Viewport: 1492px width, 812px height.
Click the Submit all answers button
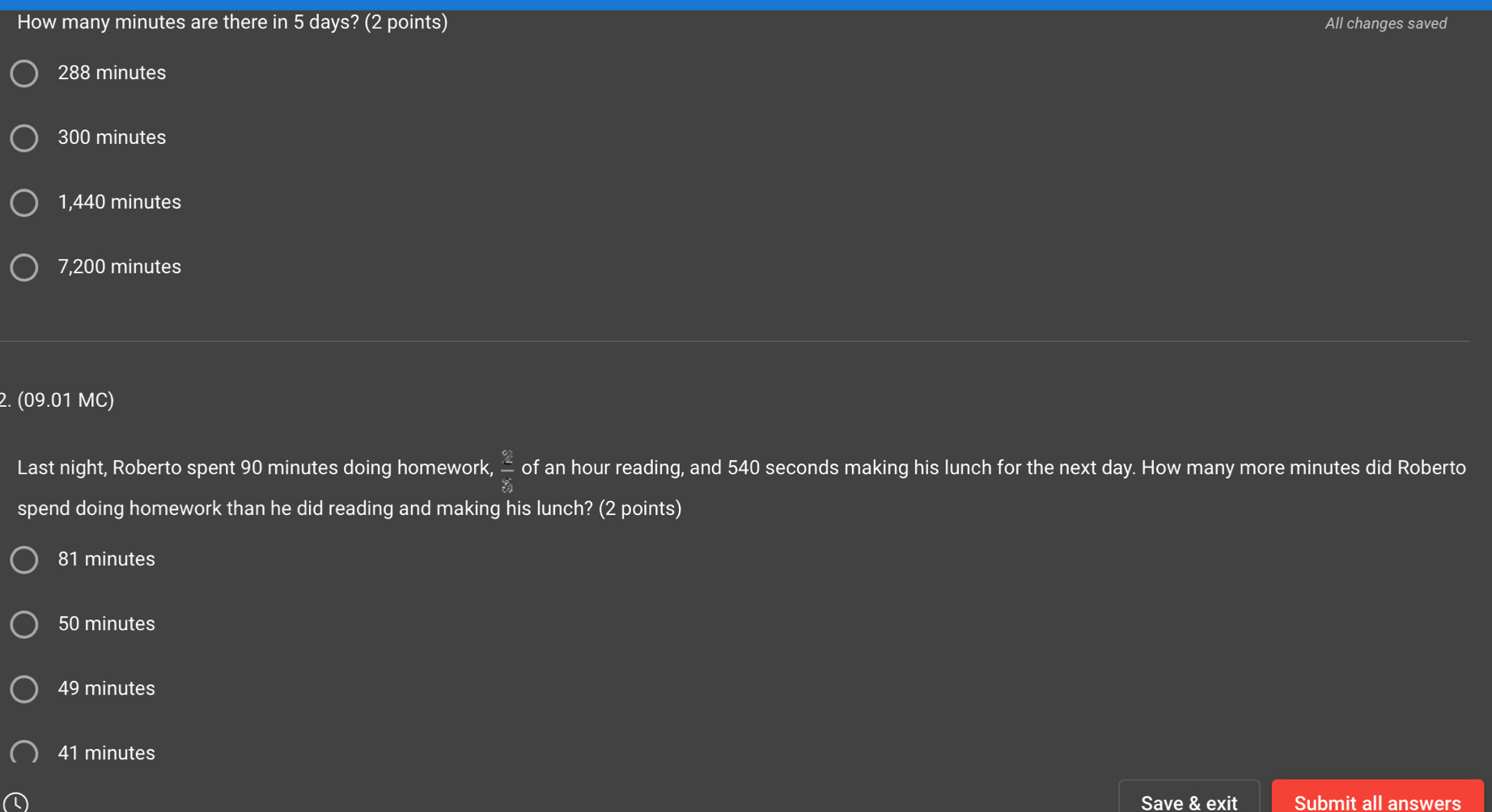click(1377, 798)
